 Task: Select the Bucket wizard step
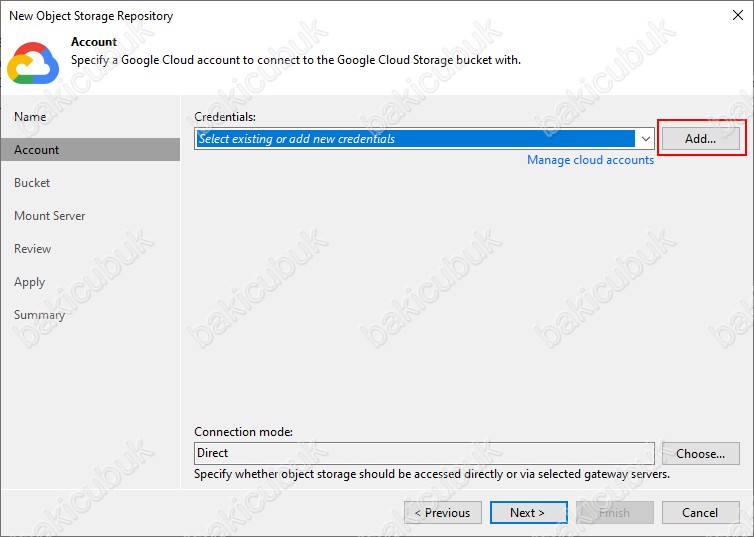click(32, 183)
